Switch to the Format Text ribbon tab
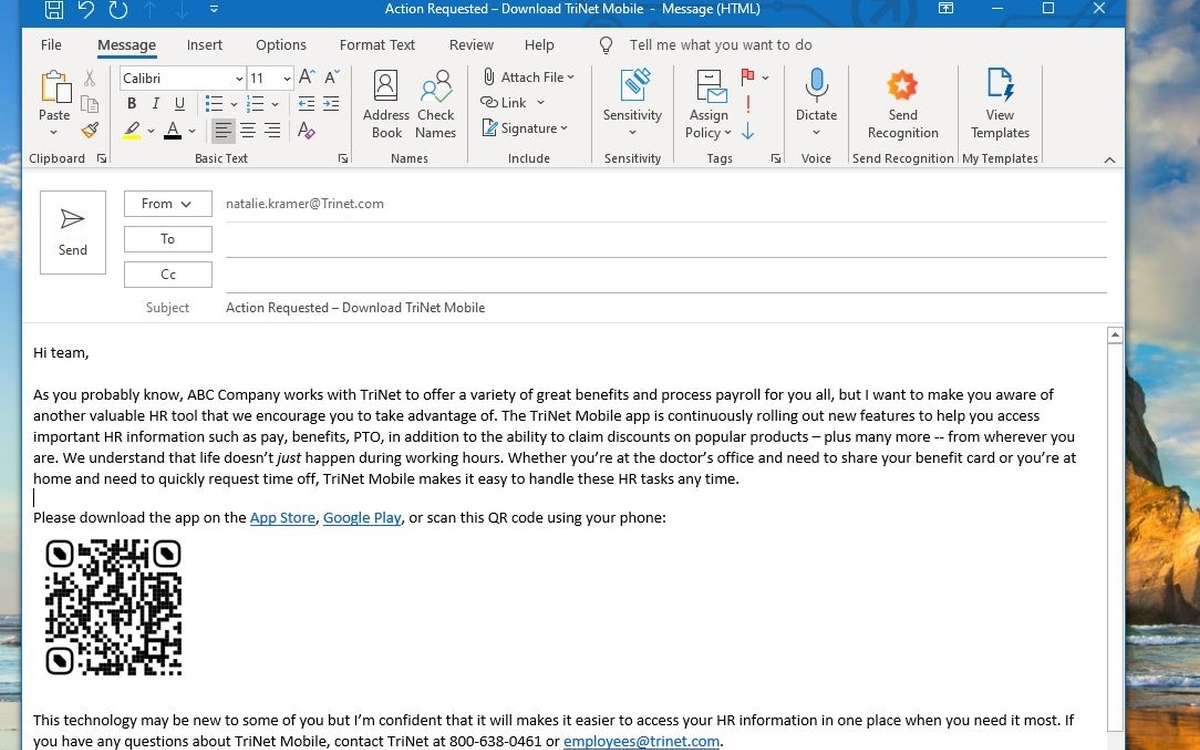This screenshot has height=750, width=1200. (377, 44)
